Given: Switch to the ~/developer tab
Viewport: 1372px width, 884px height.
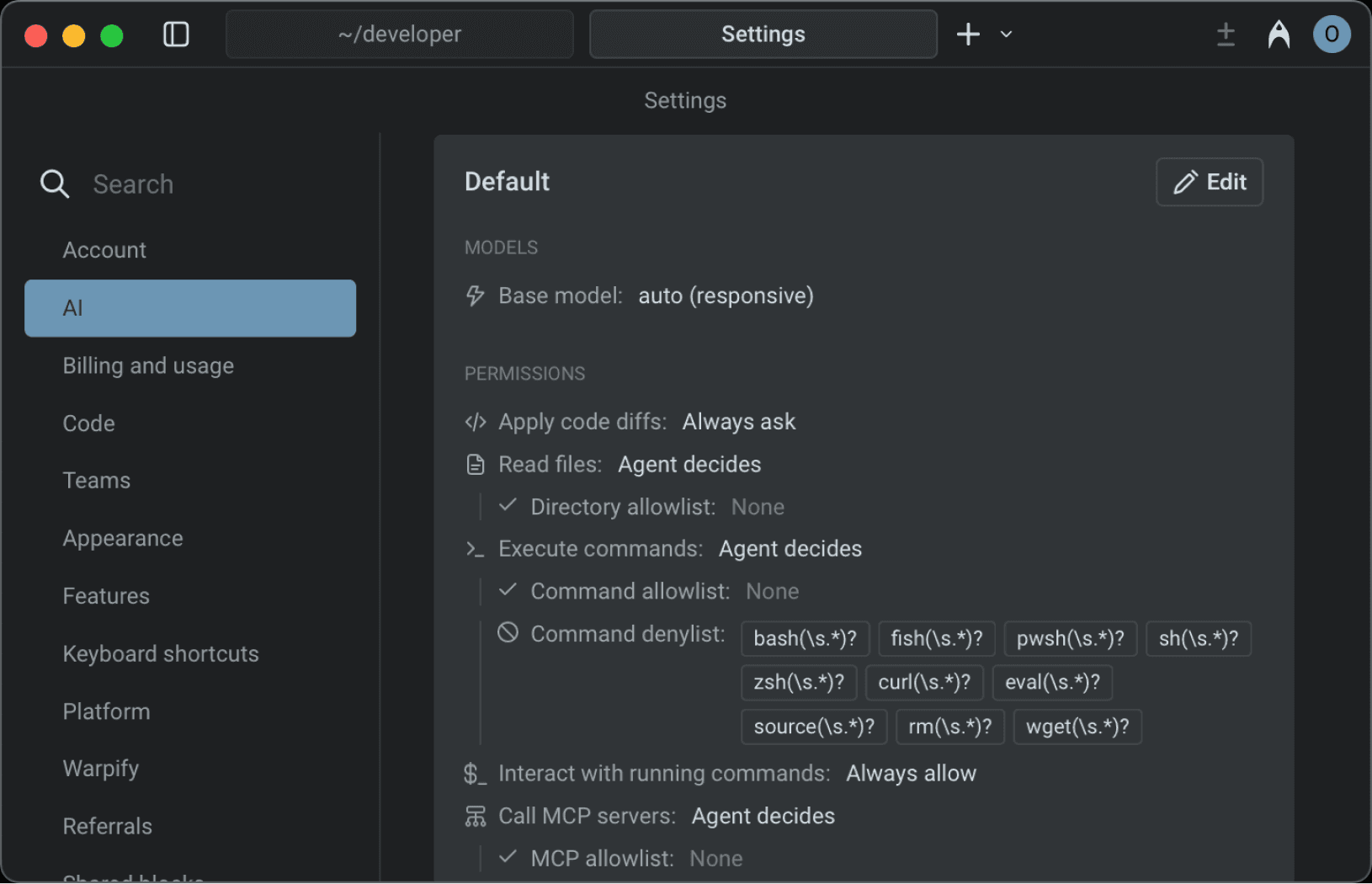Looking at the screenshot, I should 399,35.
